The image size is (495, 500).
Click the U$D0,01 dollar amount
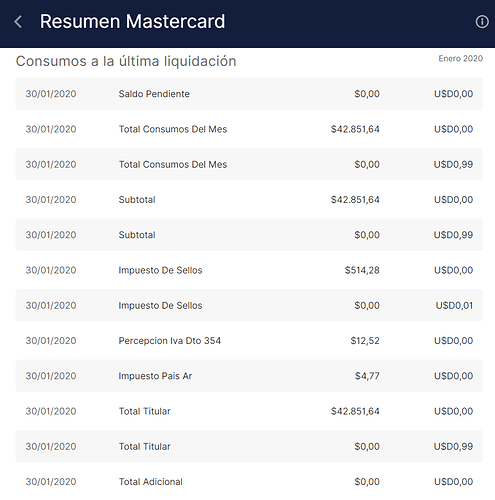pos(454,306)
